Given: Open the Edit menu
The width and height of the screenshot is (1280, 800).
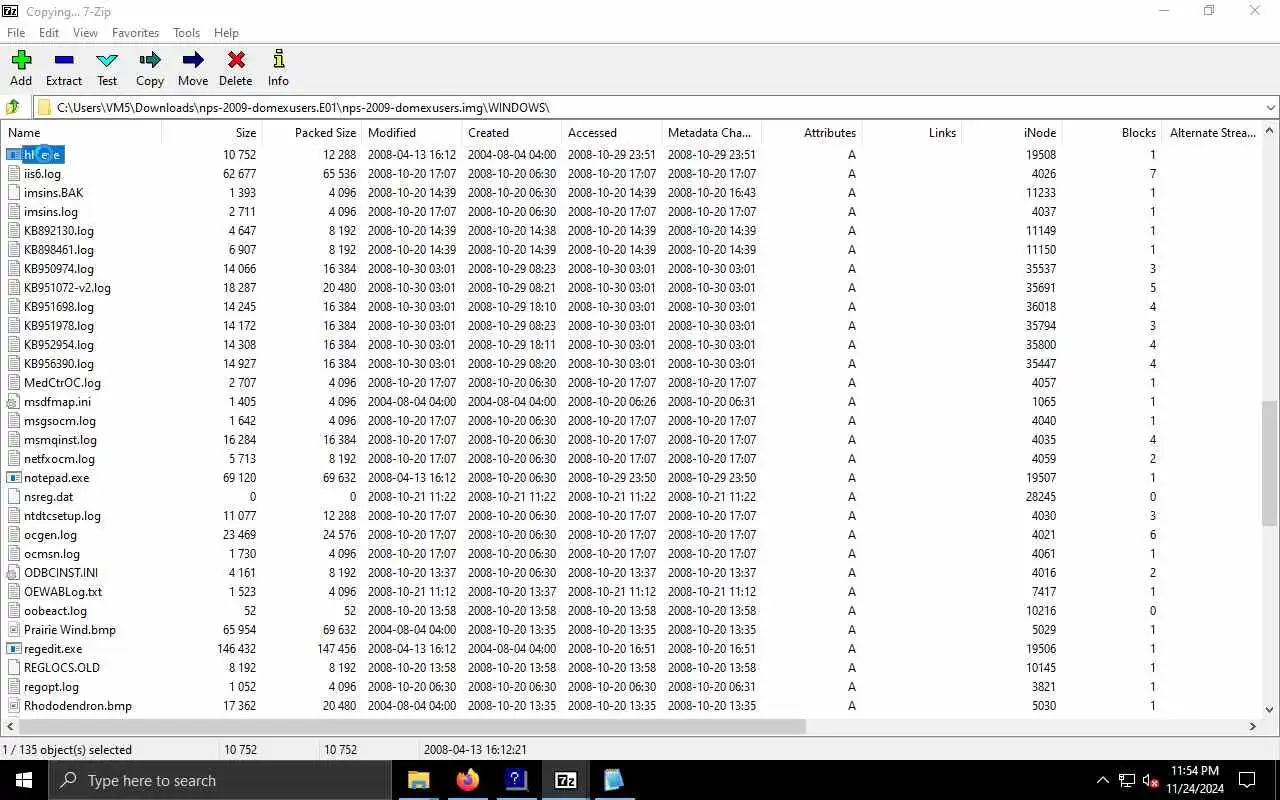Looking at the screenshot, I should pyautogui.click(x=49, y=33).
